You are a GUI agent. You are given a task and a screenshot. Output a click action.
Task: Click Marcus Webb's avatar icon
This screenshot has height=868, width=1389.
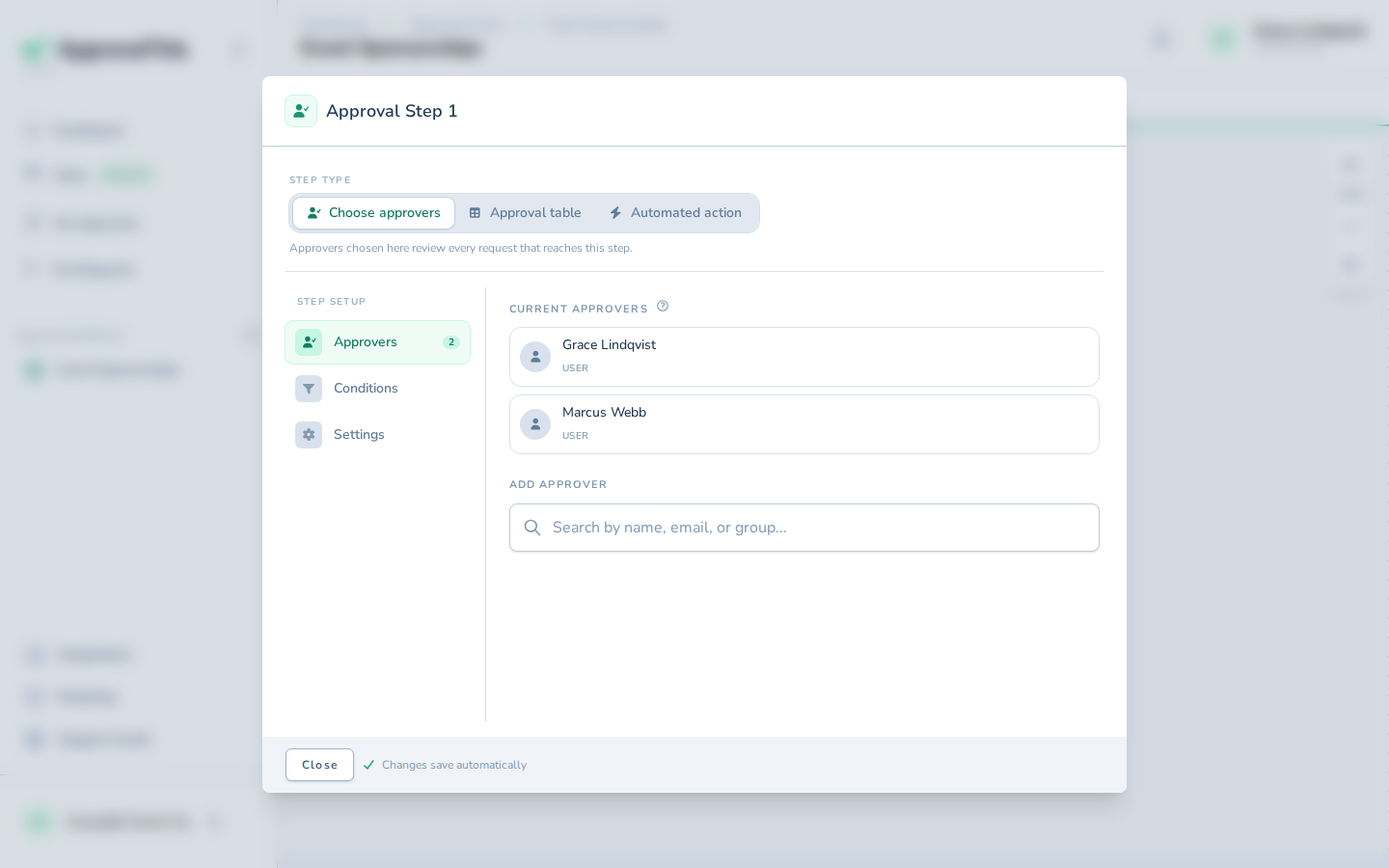click(x=535, y=424)
